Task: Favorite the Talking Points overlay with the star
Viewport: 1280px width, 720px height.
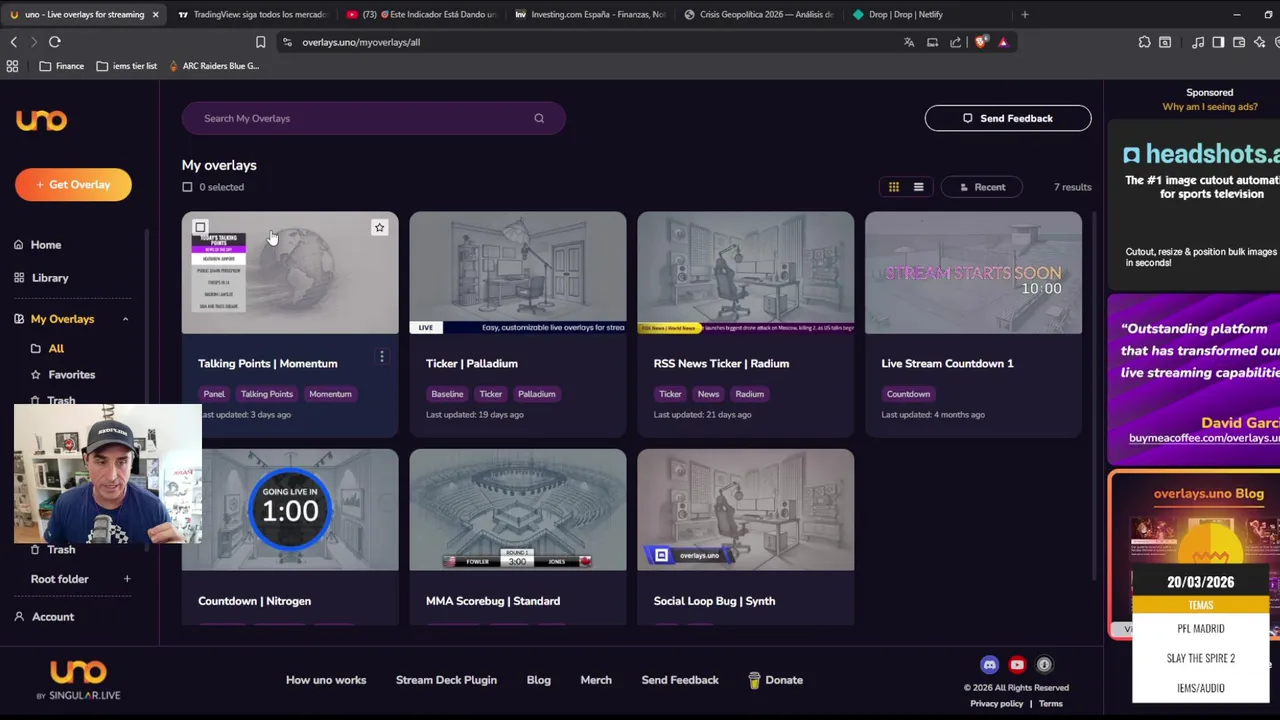Action: pyautogui.click(x=379, y=228)
